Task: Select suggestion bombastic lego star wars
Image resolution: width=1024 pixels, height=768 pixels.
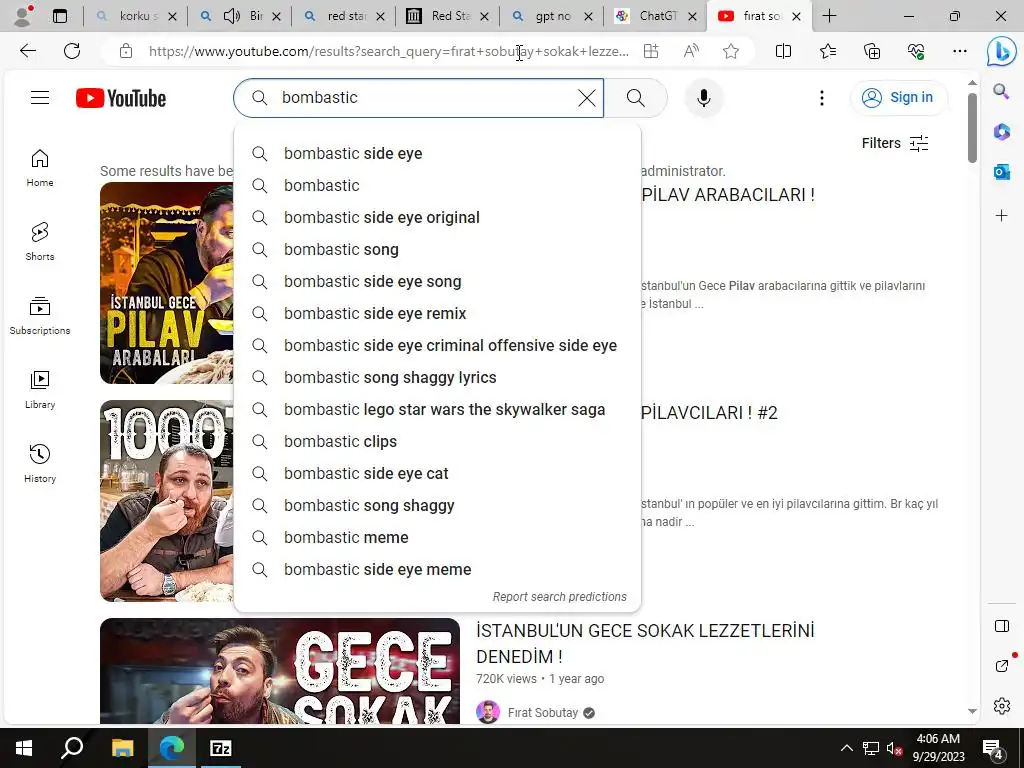Action: click(x=437, y=409)
